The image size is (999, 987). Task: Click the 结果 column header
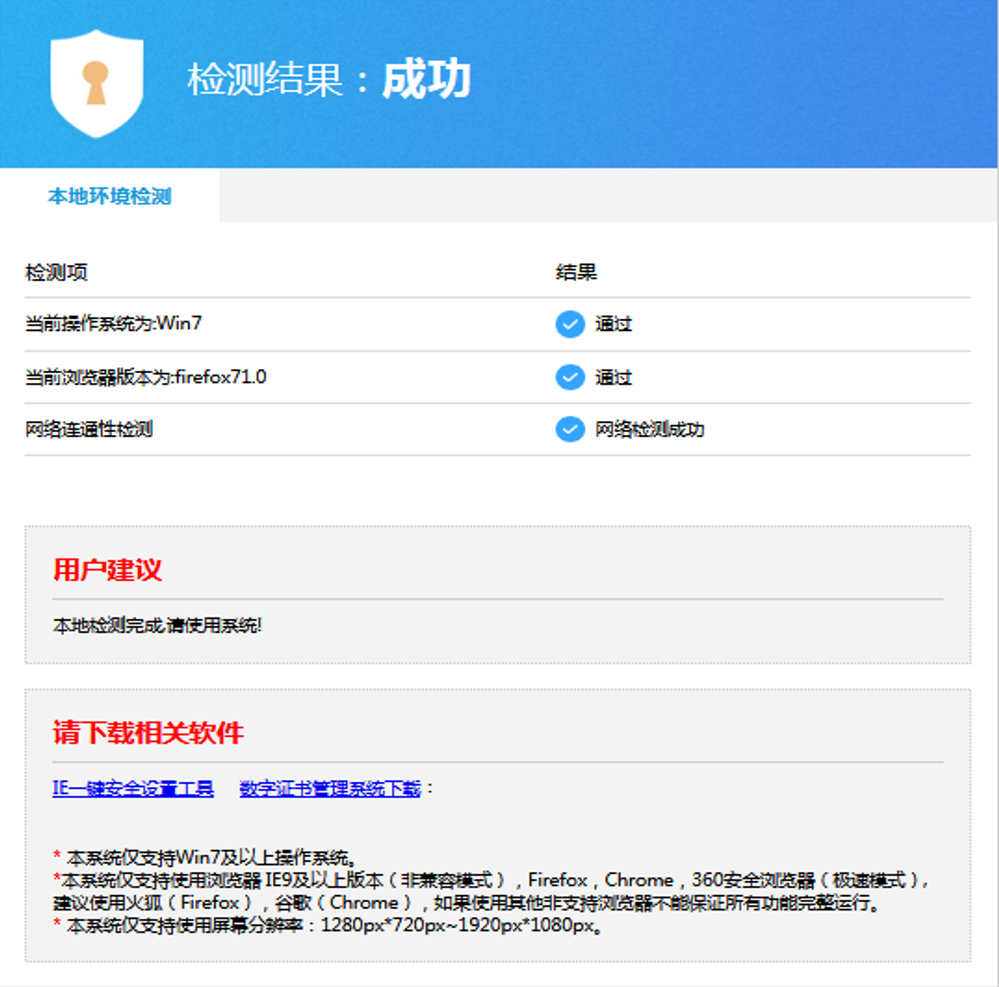tap(576, 273)
